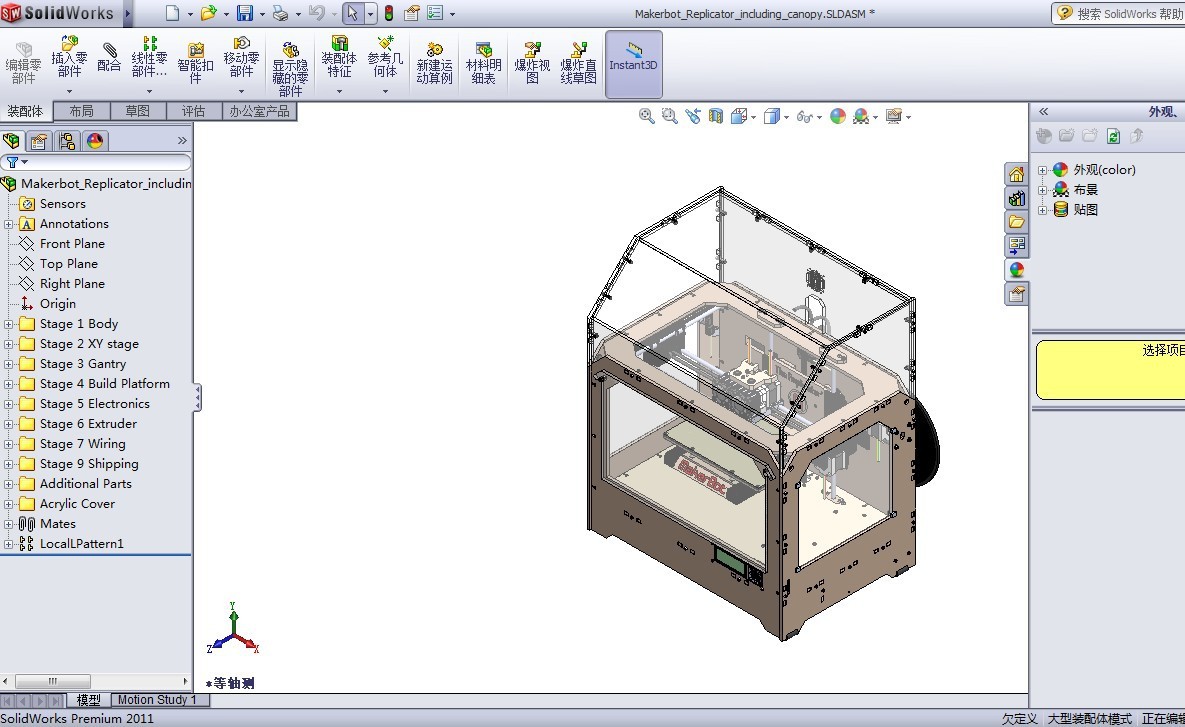Click the Rebuild traffic light icon
Viewport: 1185px width, 727px height.
click(389, 13)
